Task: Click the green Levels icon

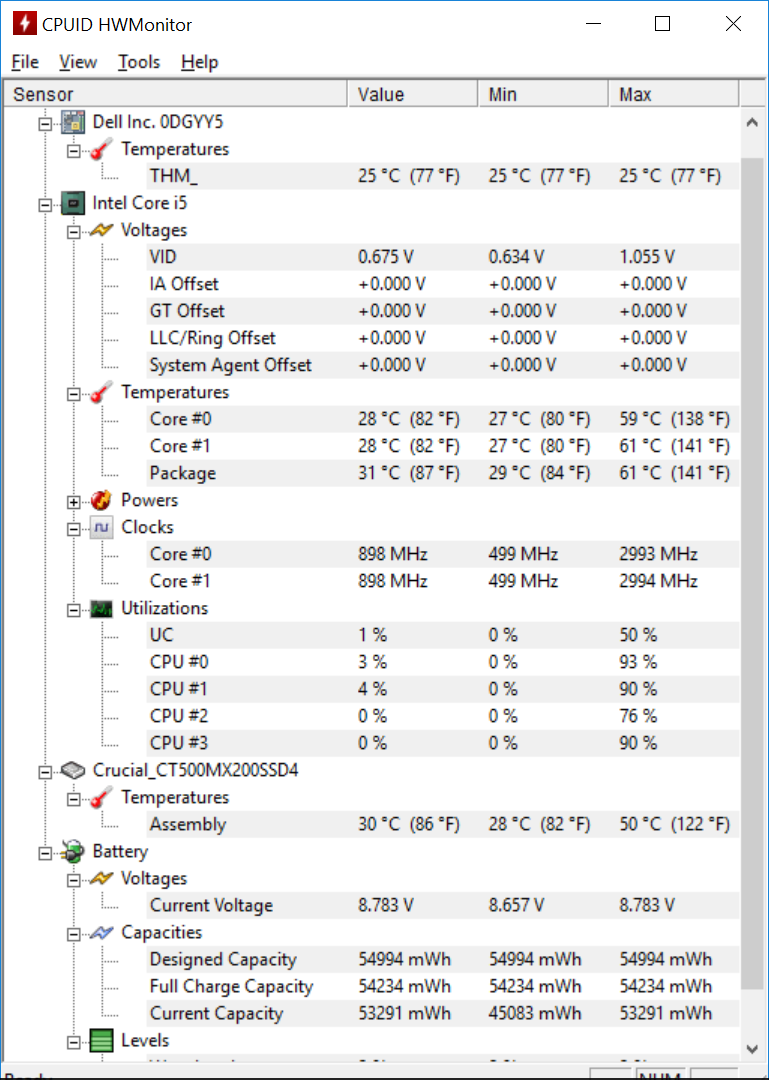Action: pos(101,1041)
